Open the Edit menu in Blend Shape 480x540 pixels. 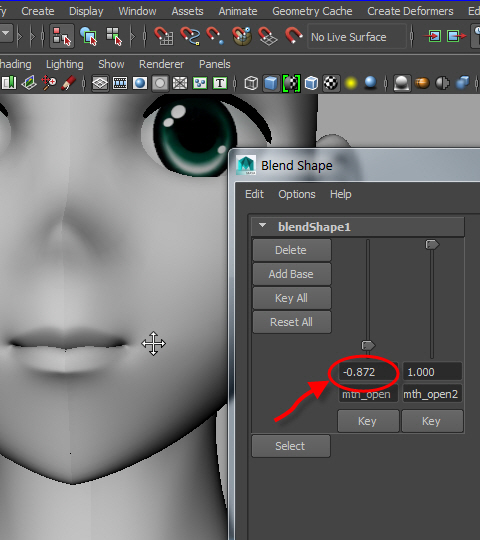254,194
